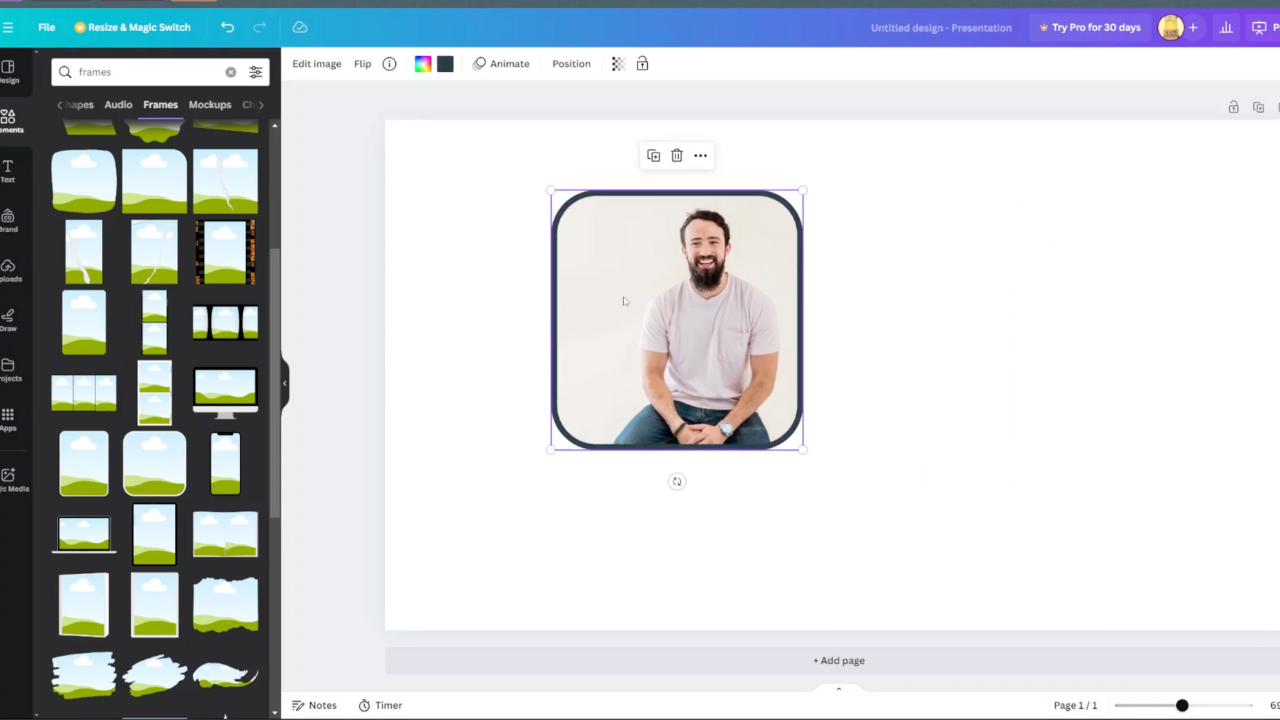Screen dimensions: 1280x720
Task: Open the Text side panel
Action: [x=8, y=171]
